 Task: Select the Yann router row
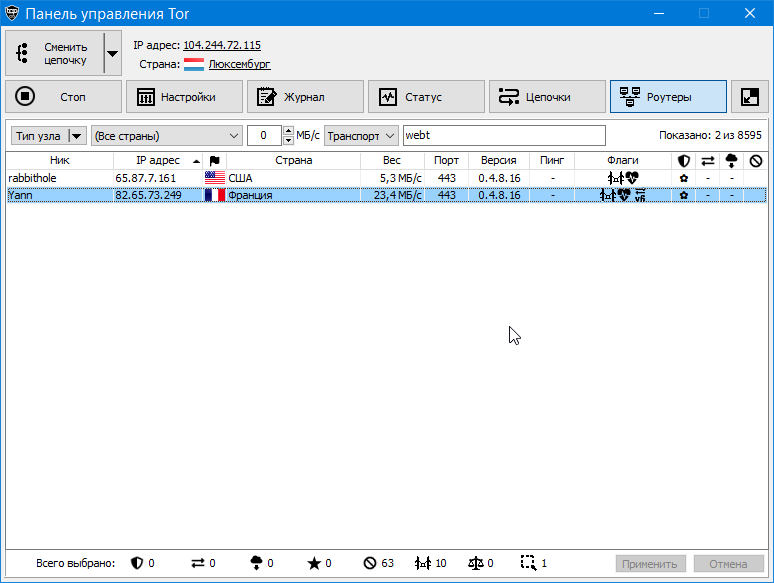click(x=387, y=195)
